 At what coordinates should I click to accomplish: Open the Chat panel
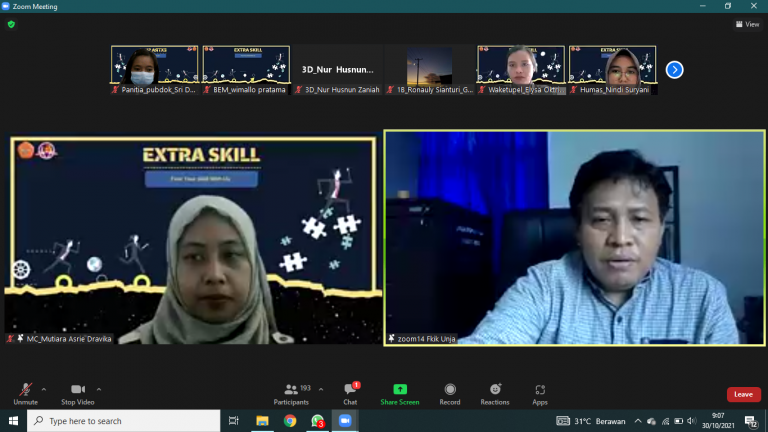point(350,391)
